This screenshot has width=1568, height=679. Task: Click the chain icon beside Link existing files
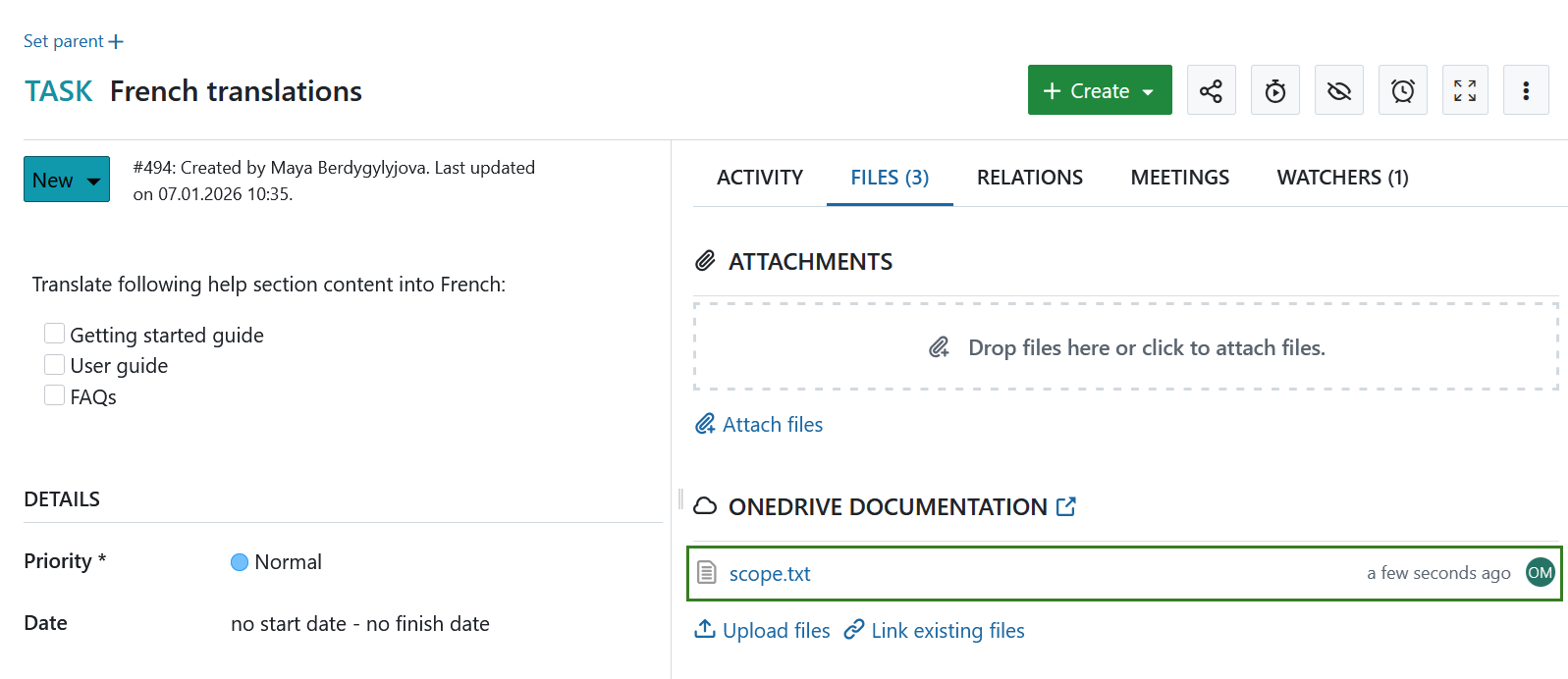854,629
